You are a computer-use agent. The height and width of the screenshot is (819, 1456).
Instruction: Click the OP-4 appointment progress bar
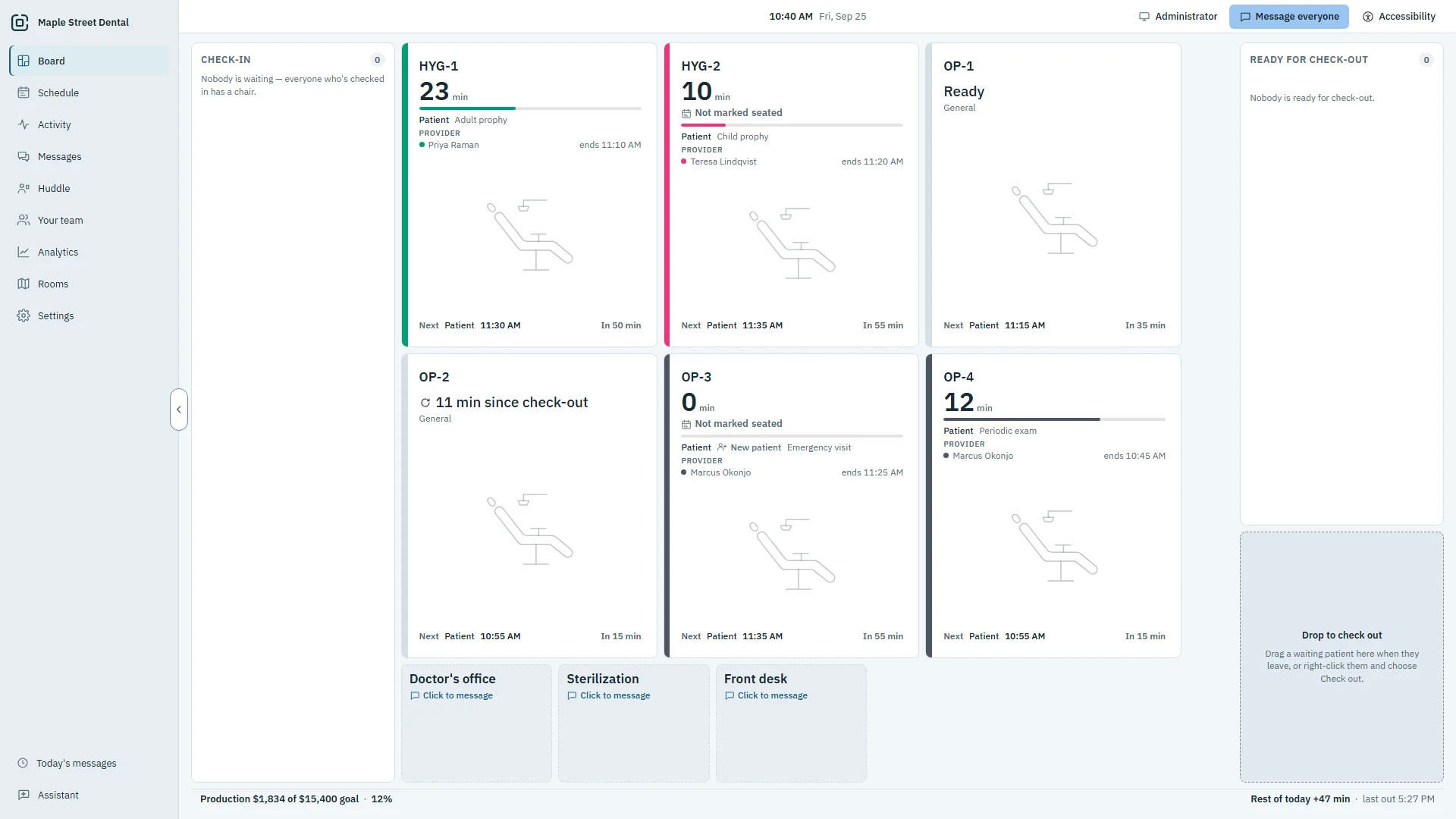coord(1054,419)
